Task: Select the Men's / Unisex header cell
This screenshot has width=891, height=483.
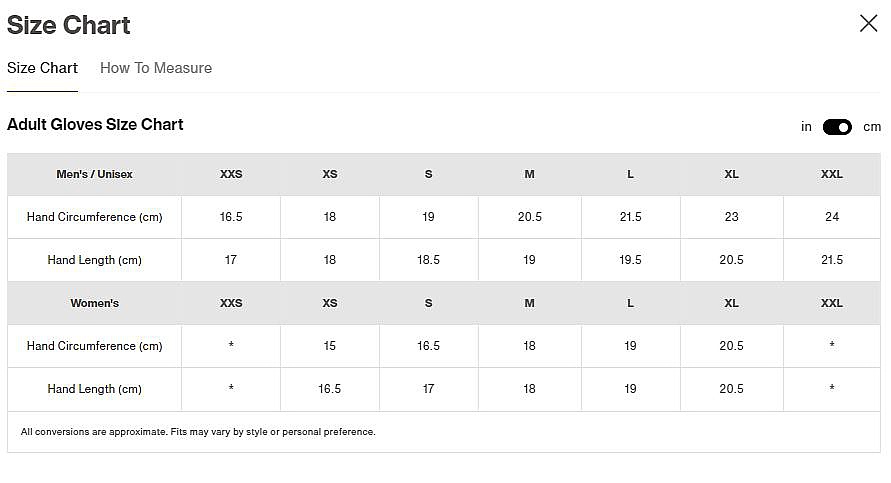Action: coord(94,174)
